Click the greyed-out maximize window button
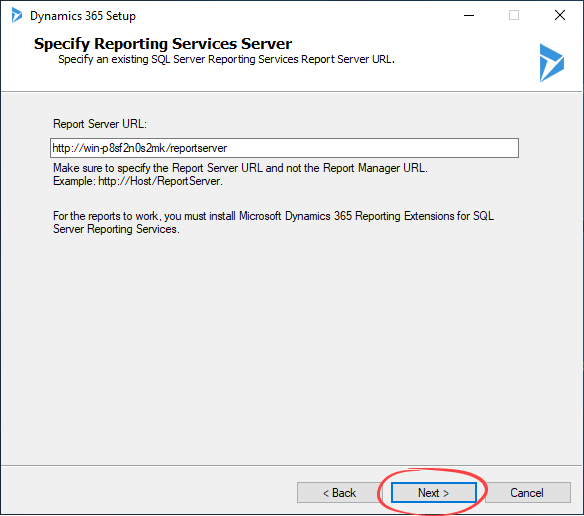Image resolution: width=584 pixels, height=516 pixels. (x=514, y=16)
